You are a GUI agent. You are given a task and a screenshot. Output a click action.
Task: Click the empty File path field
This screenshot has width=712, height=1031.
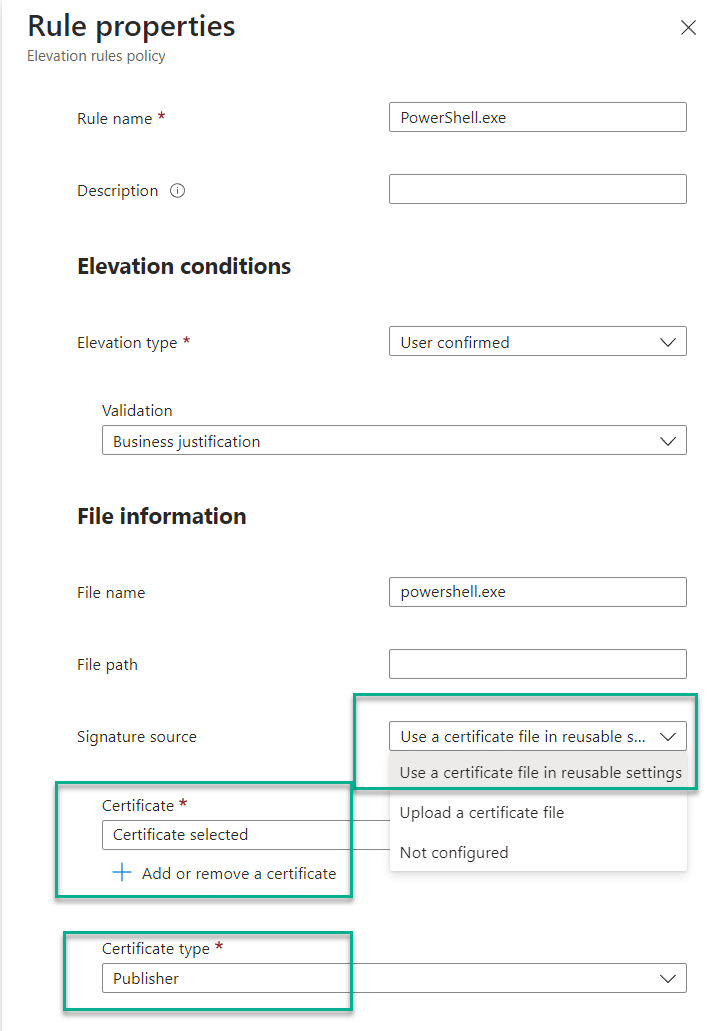coord(537,664)
